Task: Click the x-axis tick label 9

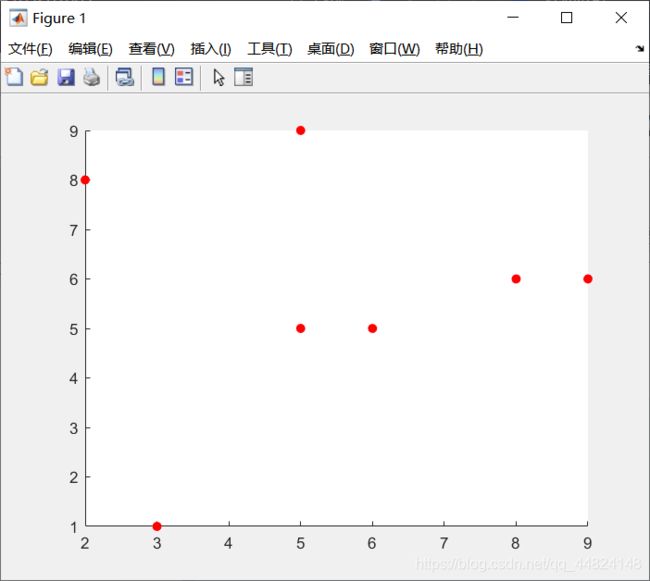Action: 587,543
